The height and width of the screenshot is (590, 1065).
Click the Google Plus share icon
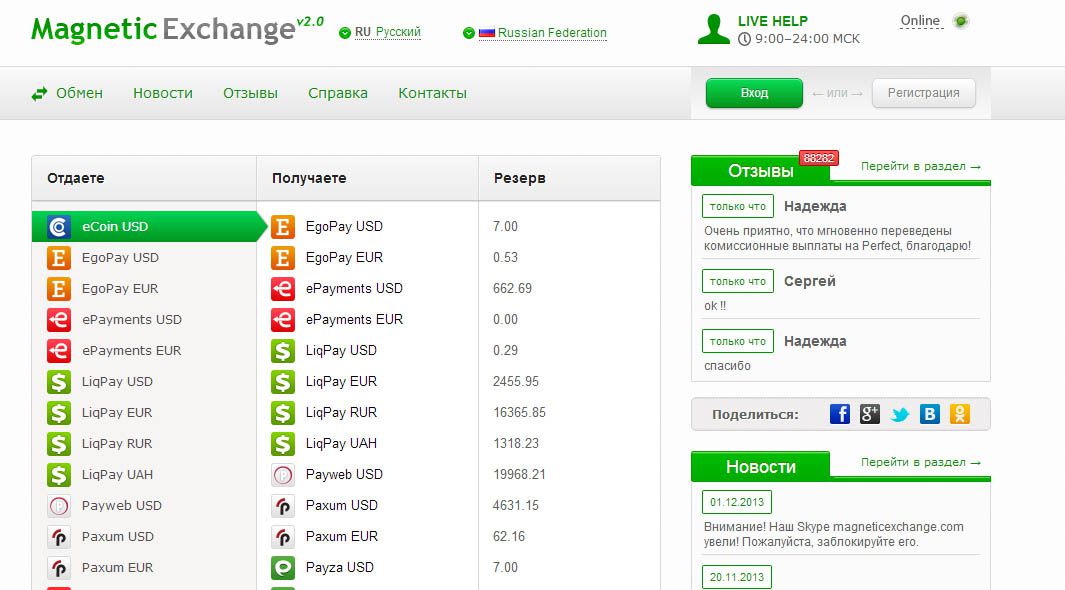click(870, 414)
